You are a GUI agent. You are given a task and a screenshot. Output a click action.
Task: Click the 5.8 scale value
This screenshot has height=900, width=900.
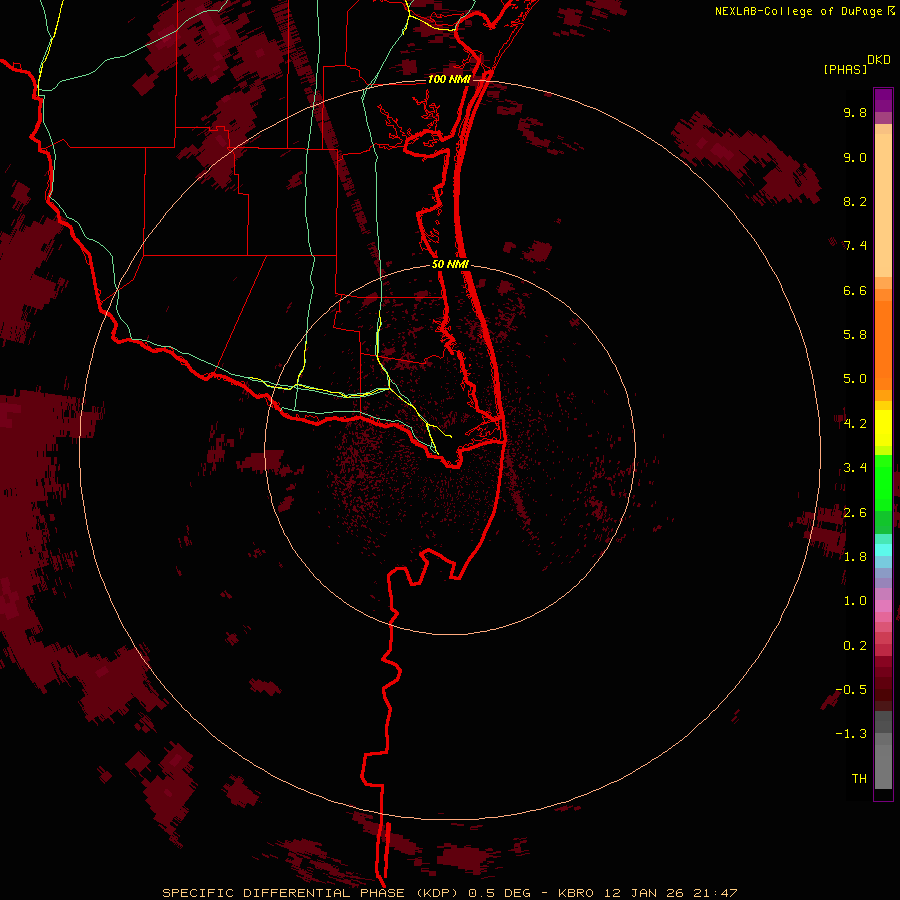855,334
